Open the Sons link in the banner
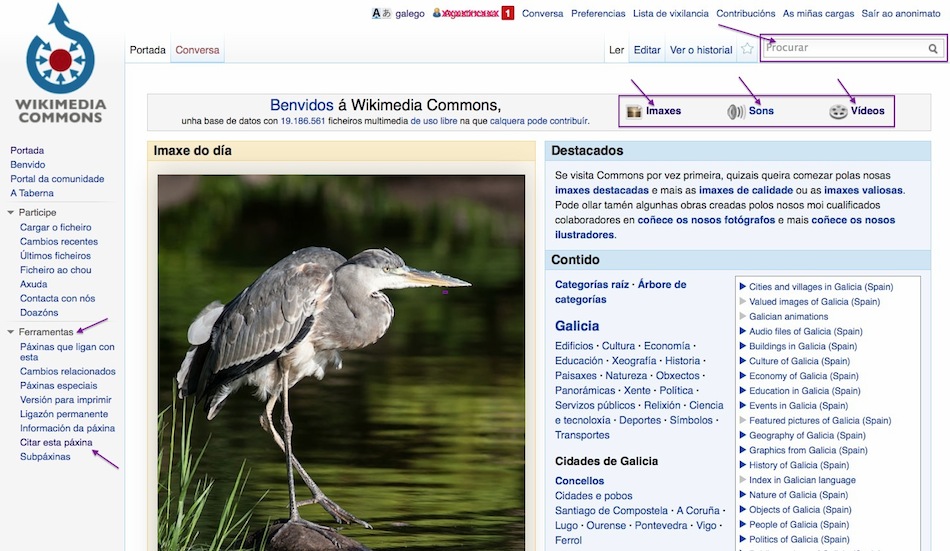 pyautogui.click(x=761, y=111)
